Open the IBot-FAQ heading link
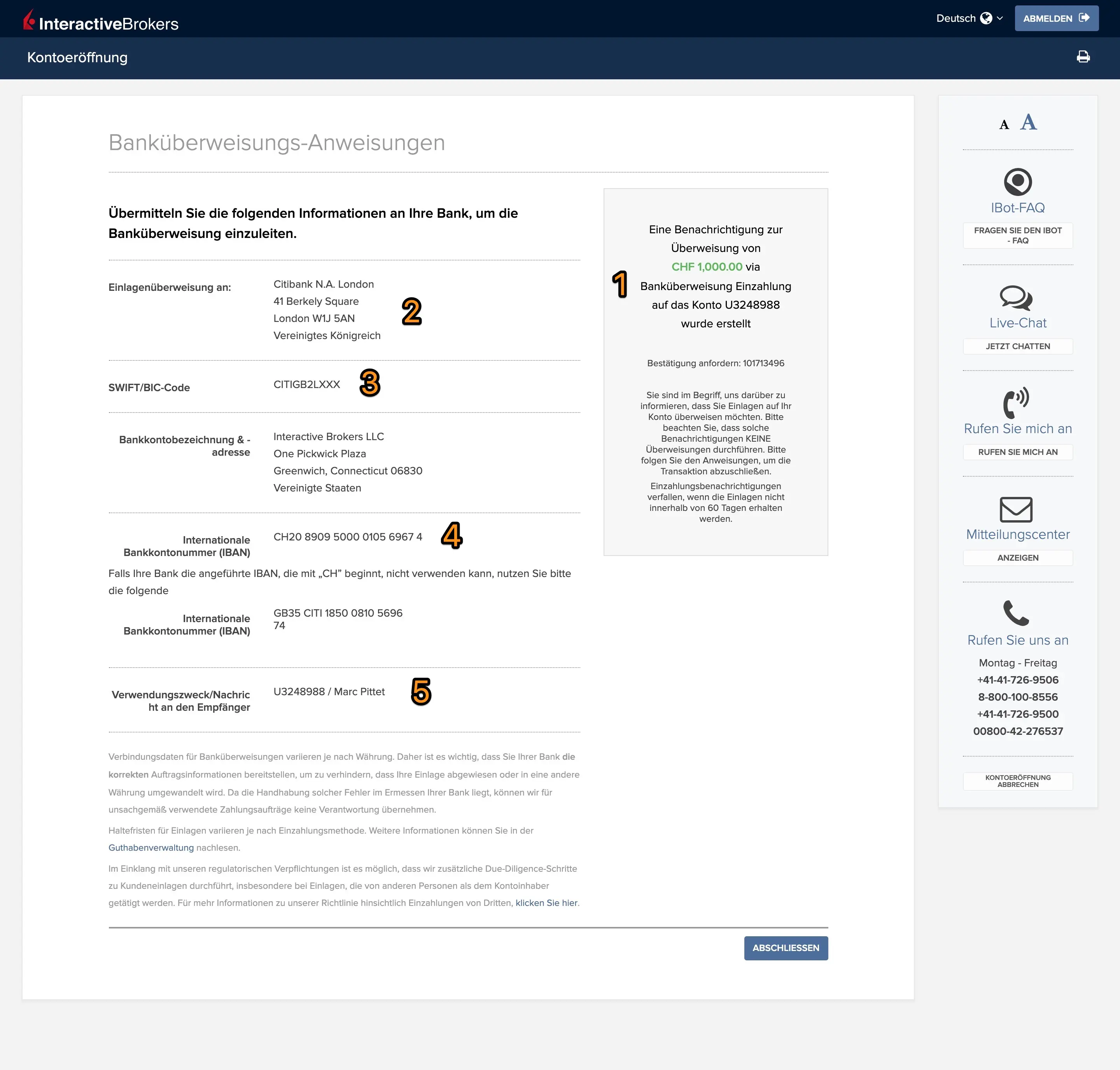 1017,208
